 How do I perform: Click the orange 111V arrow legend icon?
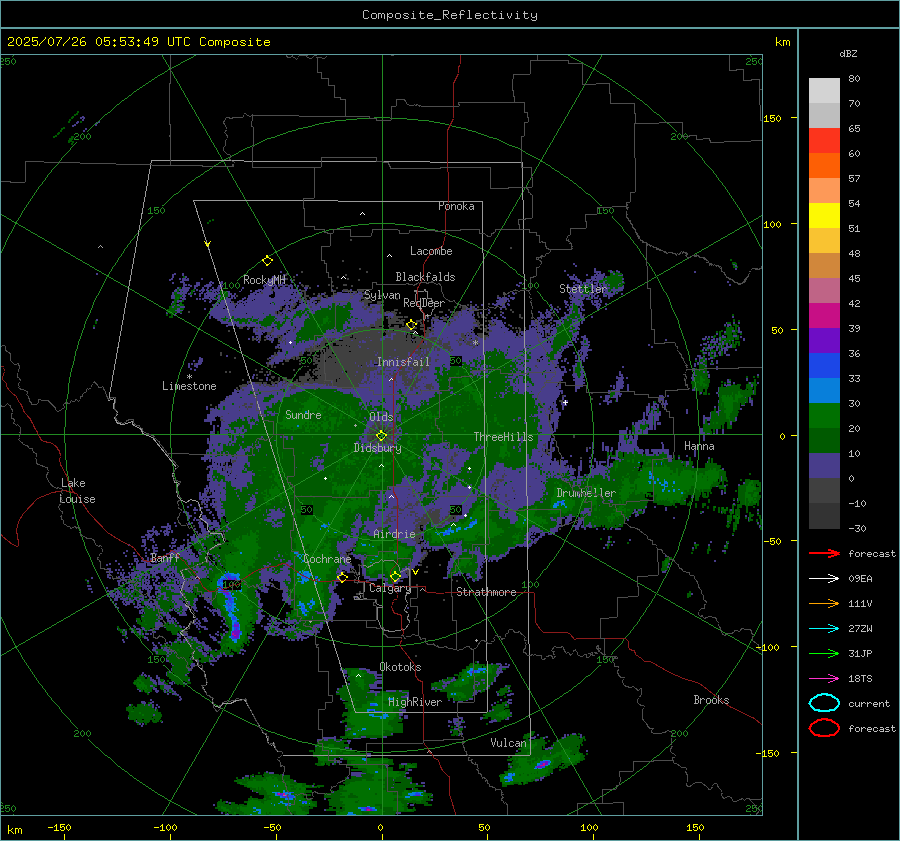tap(824, 603)
